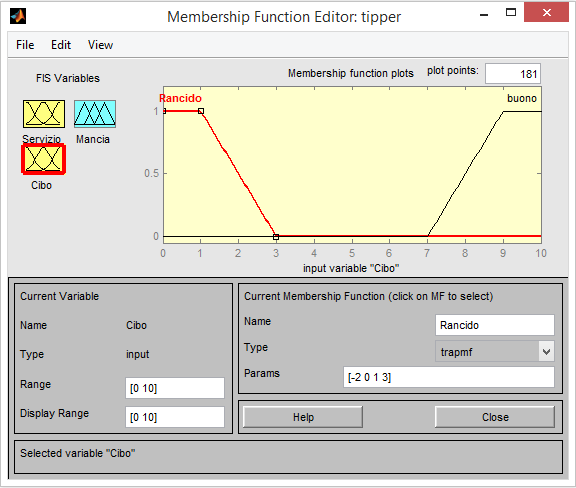Screen dimensions: 576x488
Task: Click the Rancido control point at x=3
Action: pyautogui.click(x=276, y=237)
